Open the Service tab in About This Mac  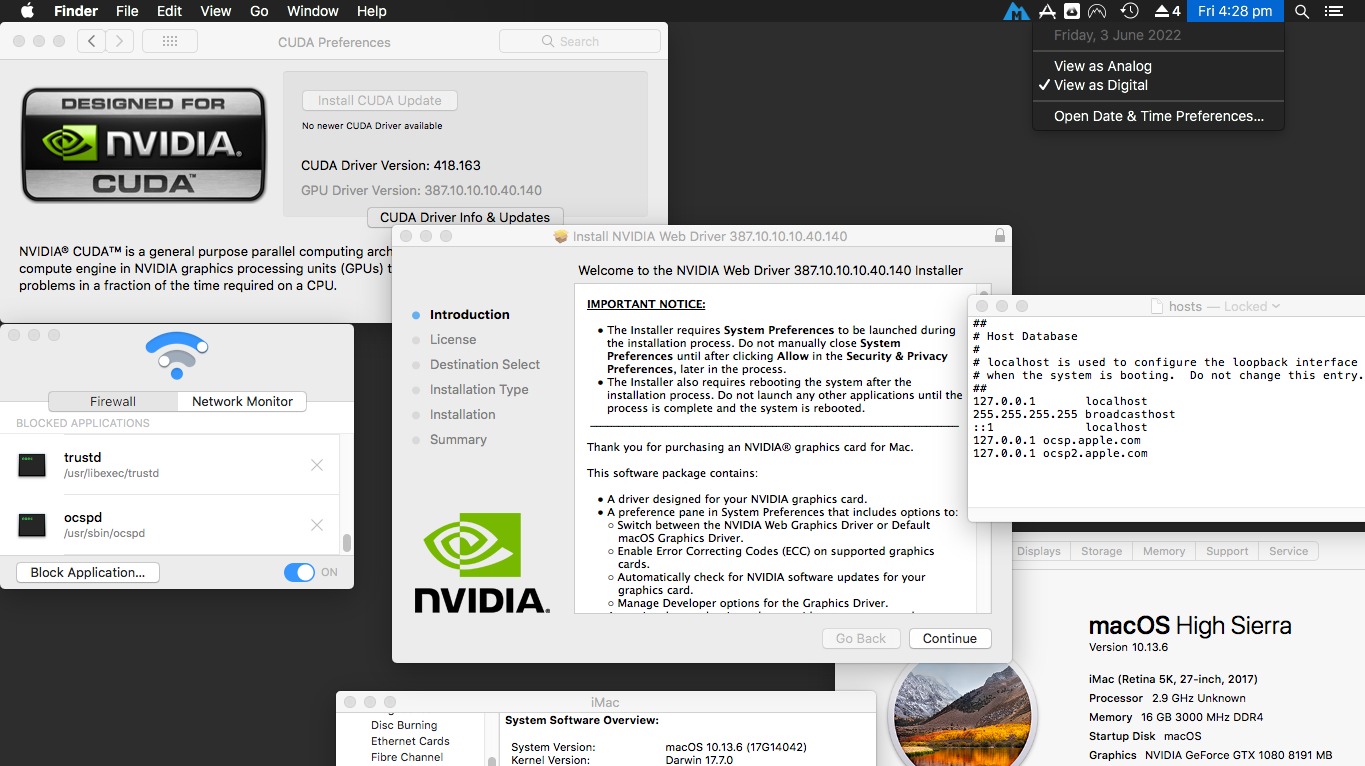pos(1288,551)
